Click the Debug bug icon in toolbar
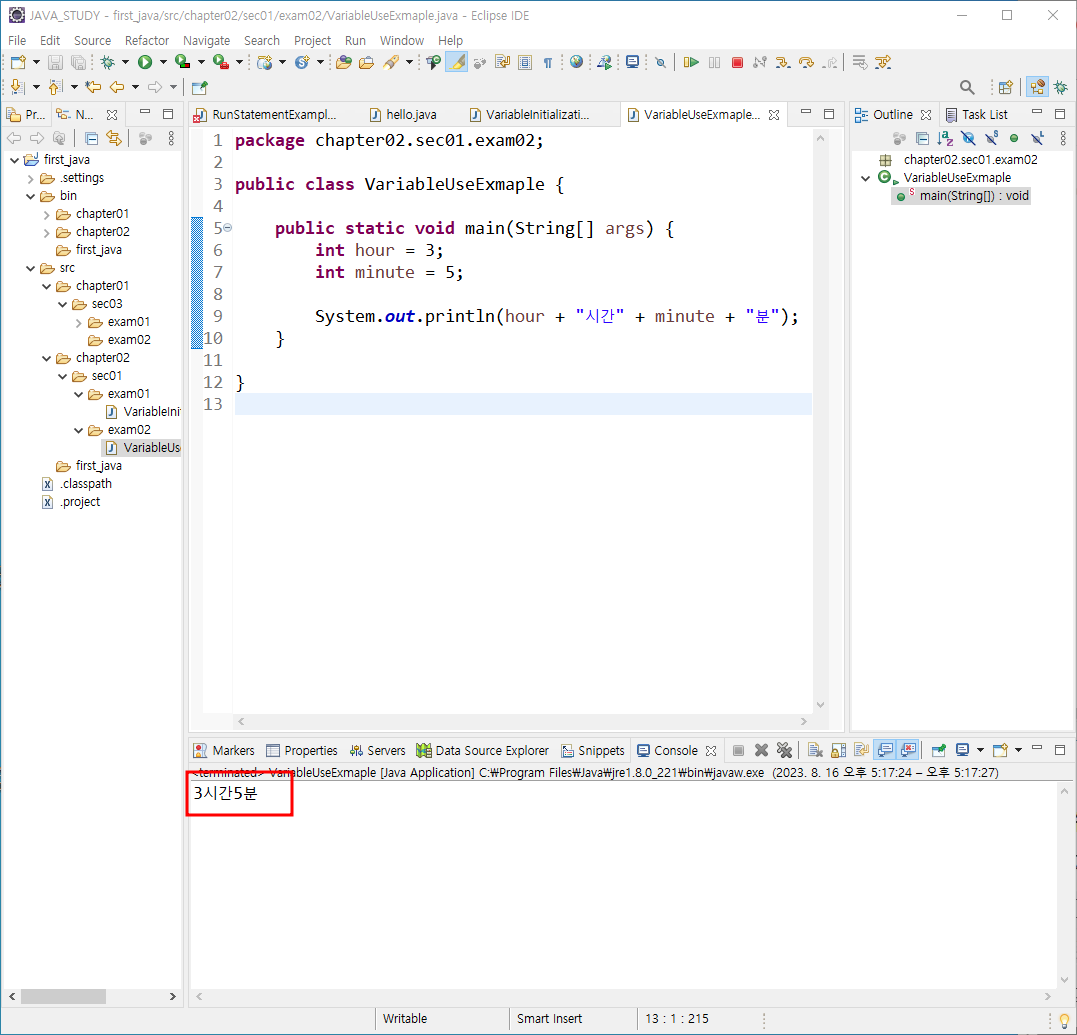Image resolution: width=1077 pixels, height=1035 pixels. pos(107,62)
